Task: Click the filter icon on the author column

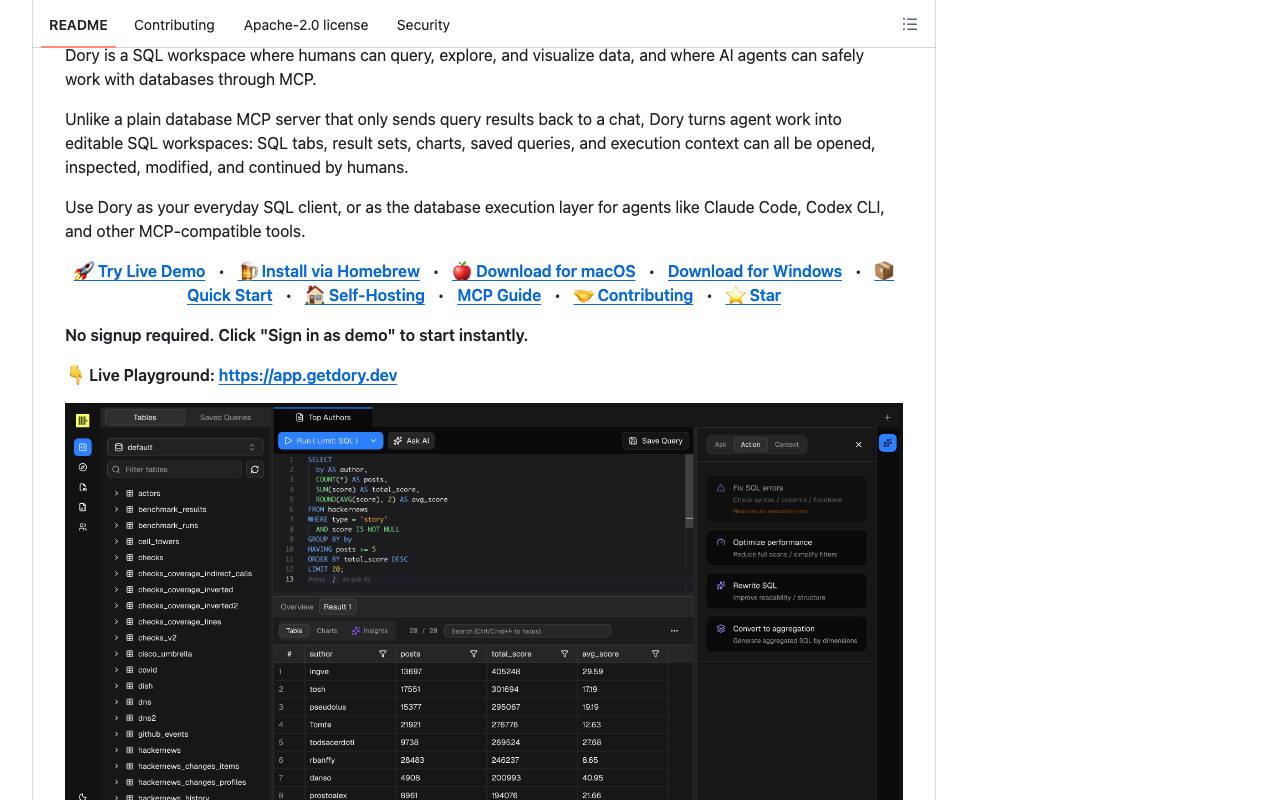Action: pyautogui.click(x=382, y=654)
